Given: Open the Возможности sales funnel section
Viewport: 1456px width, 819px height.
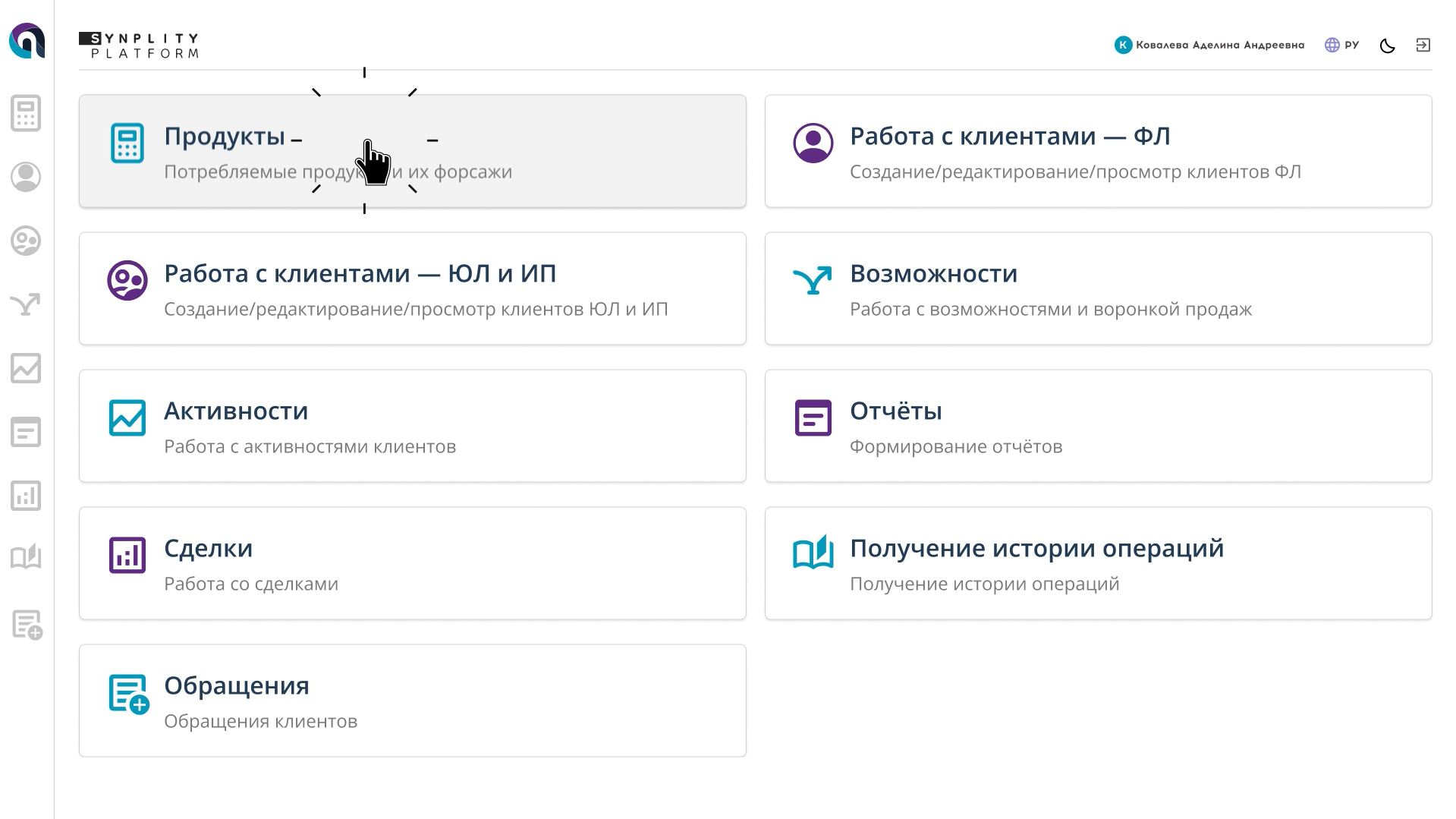Looking at the screenshot, I should [1097, 288].
